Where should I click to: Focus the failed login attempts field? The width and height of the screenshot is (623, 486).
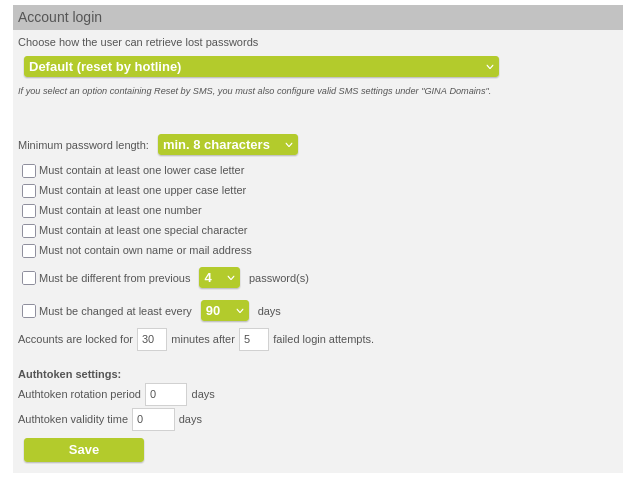(254, 339)
